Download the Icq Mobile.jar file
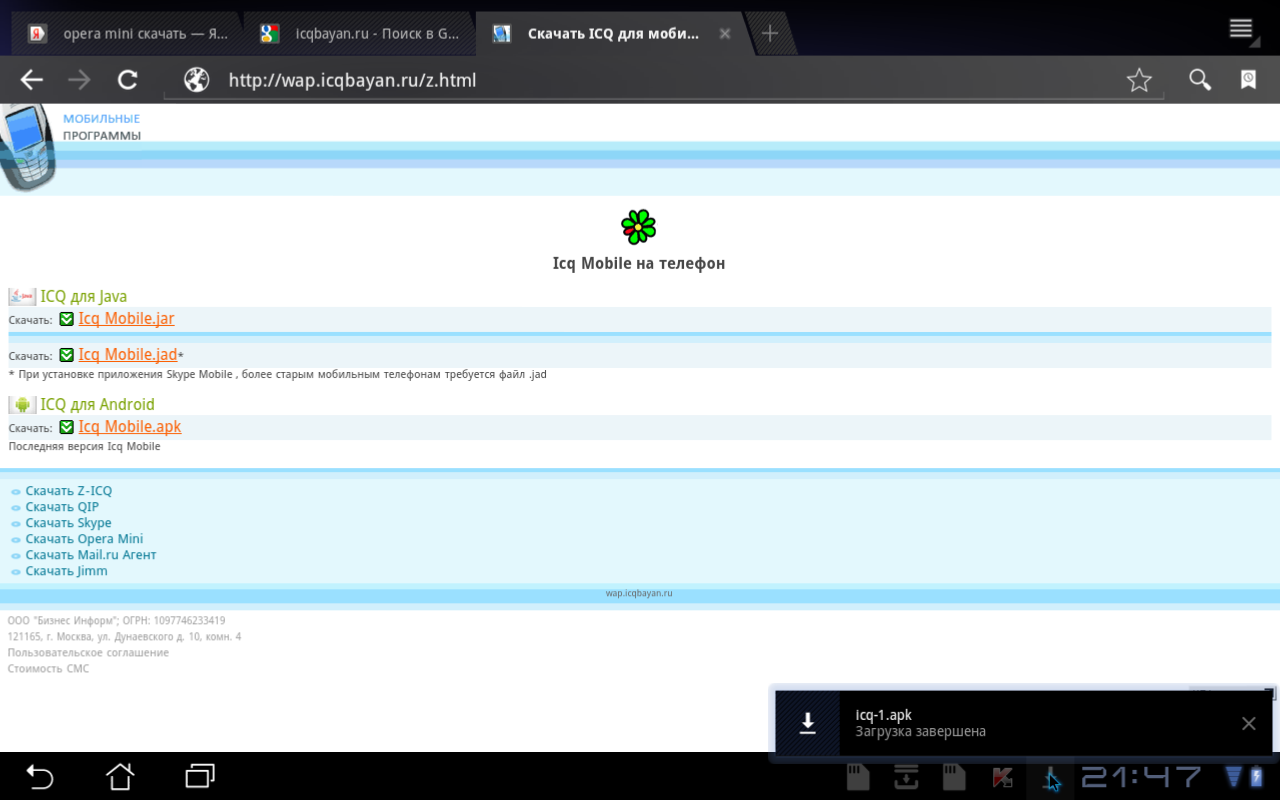 coord(126,319)
